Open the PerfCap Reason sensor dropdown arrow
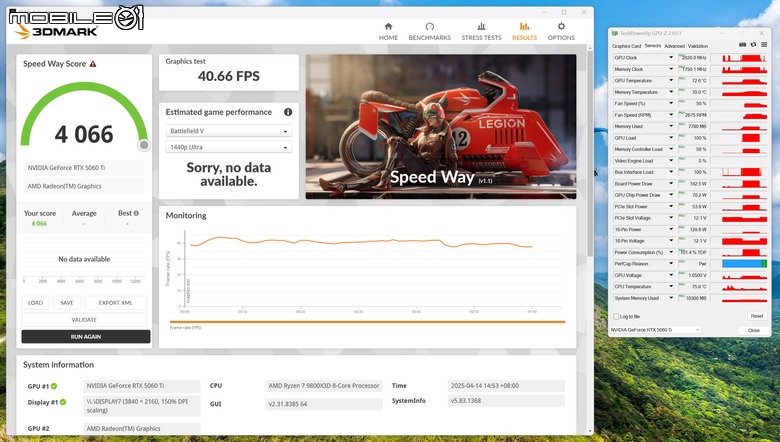This screenshot has width=780, height=442. 671,264
